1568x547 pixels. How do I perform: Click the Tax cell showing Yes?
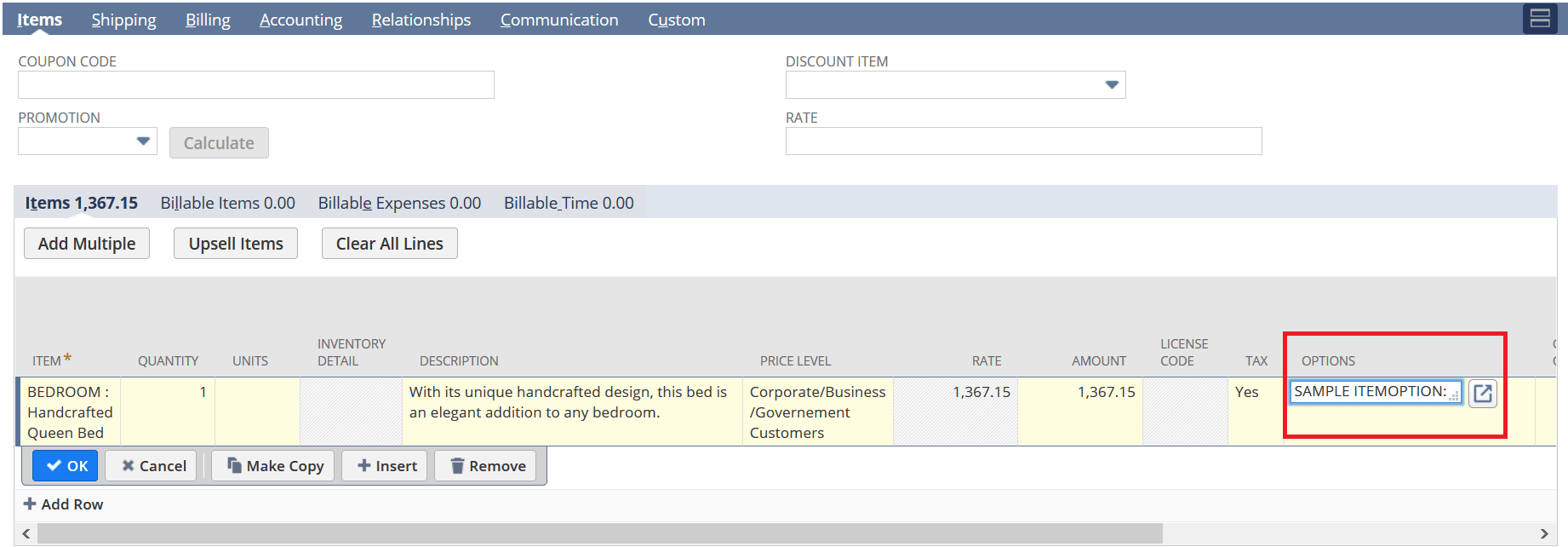point(1256,412)
